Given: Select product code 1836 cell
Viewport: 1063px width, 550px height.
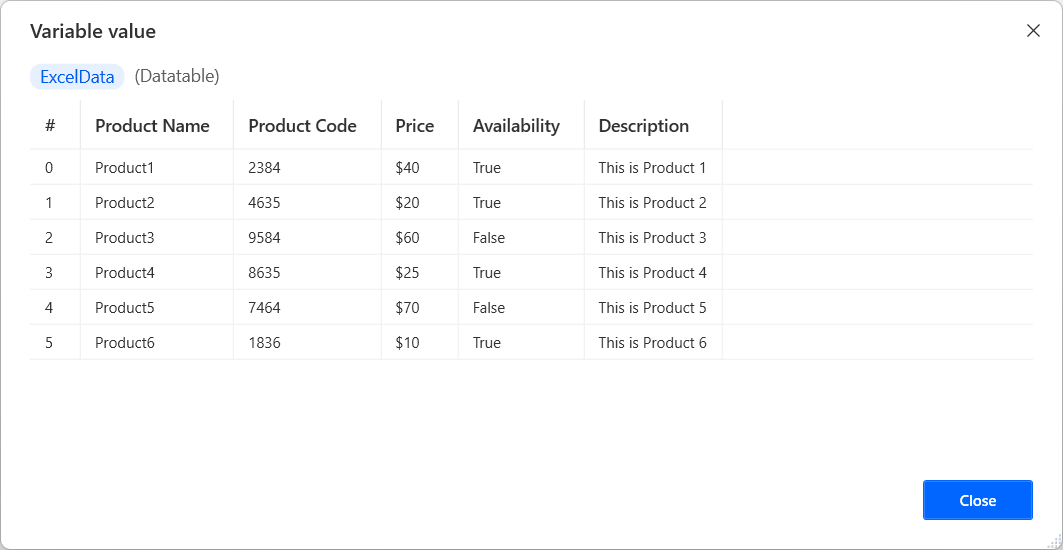Looking at the screenshot, I should point(264,343).
